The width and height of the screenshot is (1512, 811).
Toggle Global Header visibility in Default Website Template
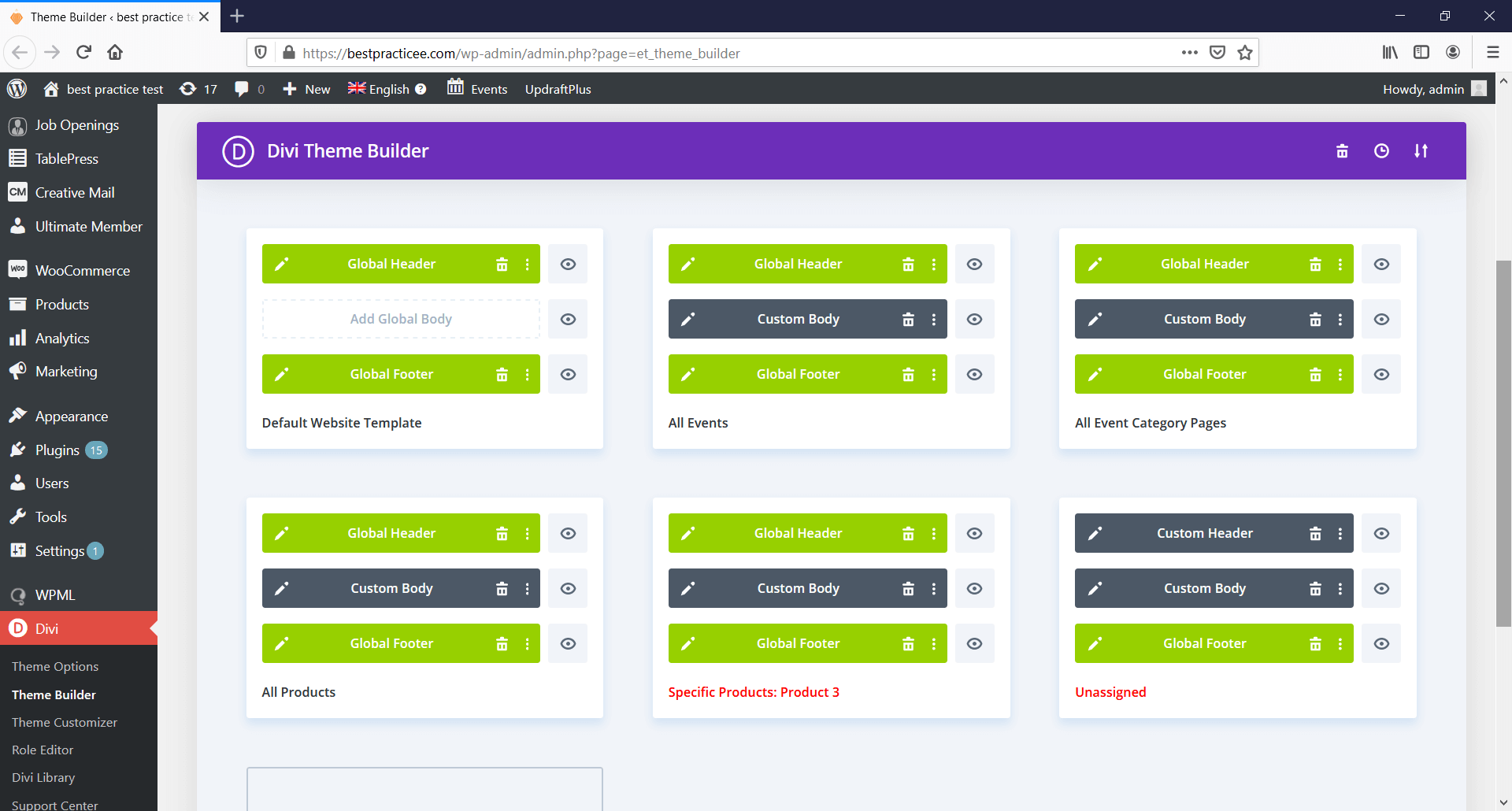tap(568, 265)
